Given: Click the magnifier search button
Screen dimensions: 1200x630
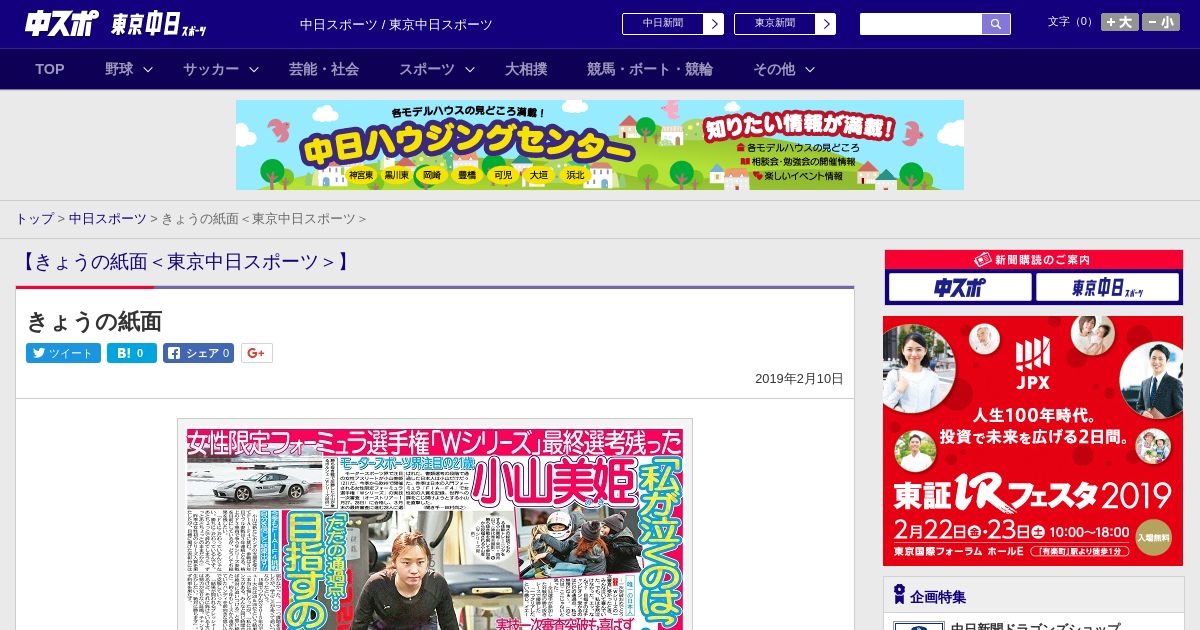Looking at the screenshot, I should pos(996,24).
